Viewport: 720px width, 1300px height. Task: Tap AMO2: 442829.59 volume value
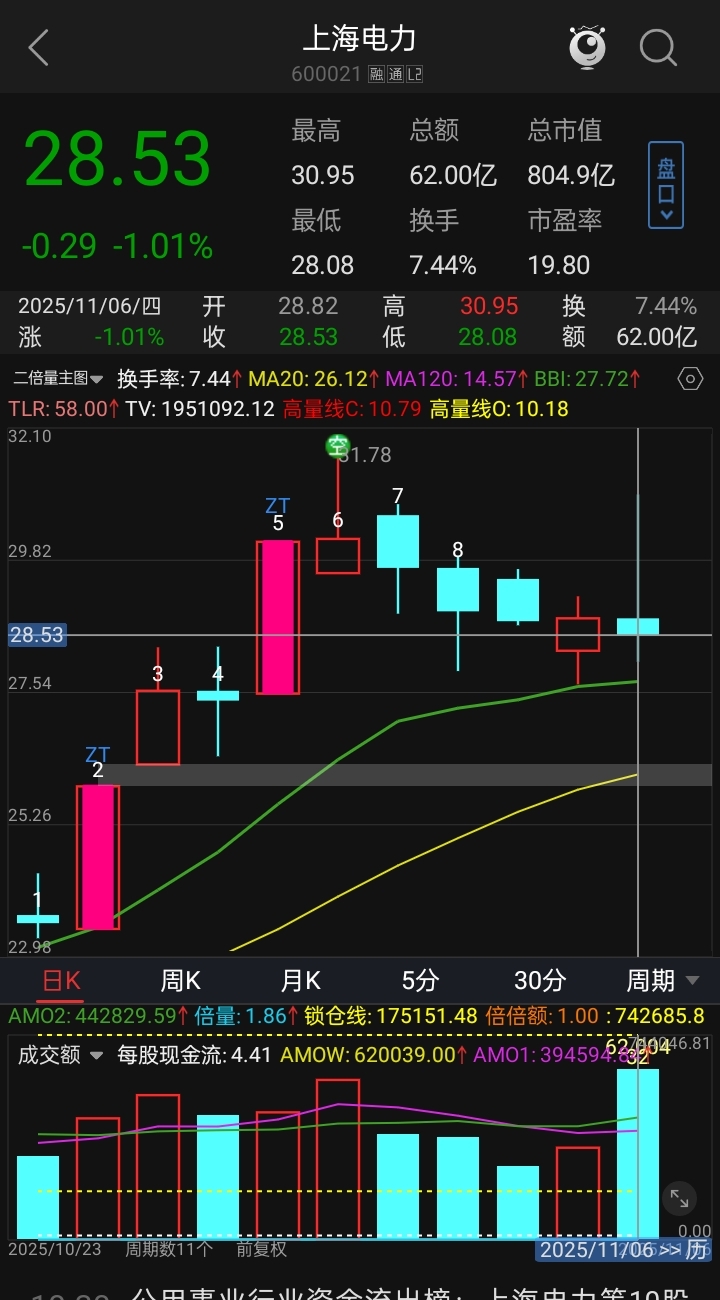99,1016
